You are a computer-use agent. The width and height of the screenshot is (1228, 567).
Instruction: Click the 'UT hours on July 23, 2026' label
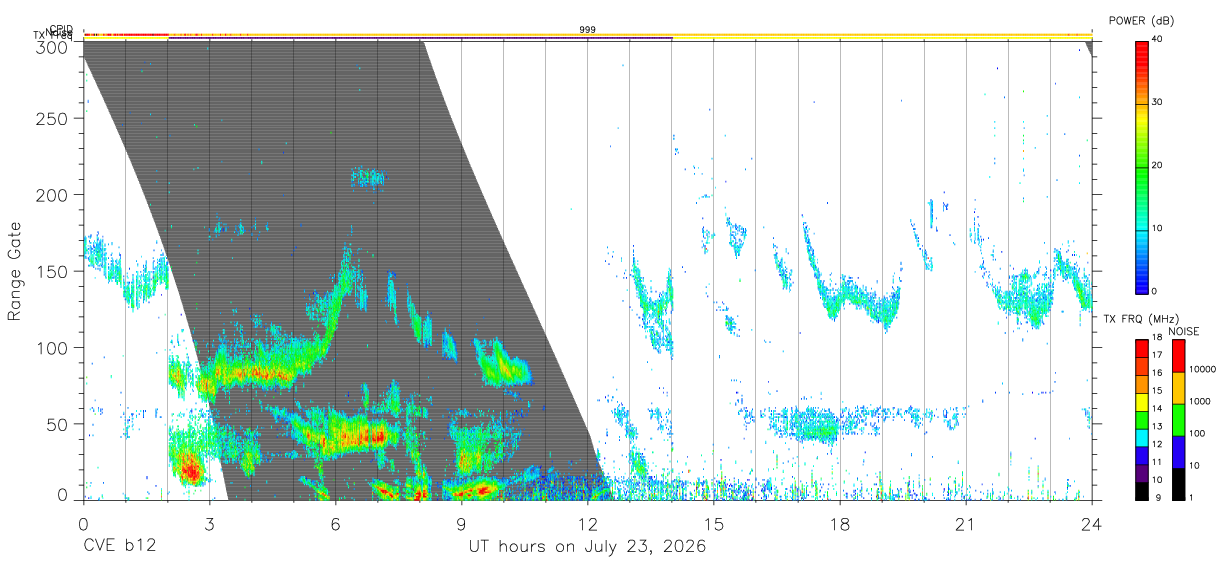(x=587, y=547)
